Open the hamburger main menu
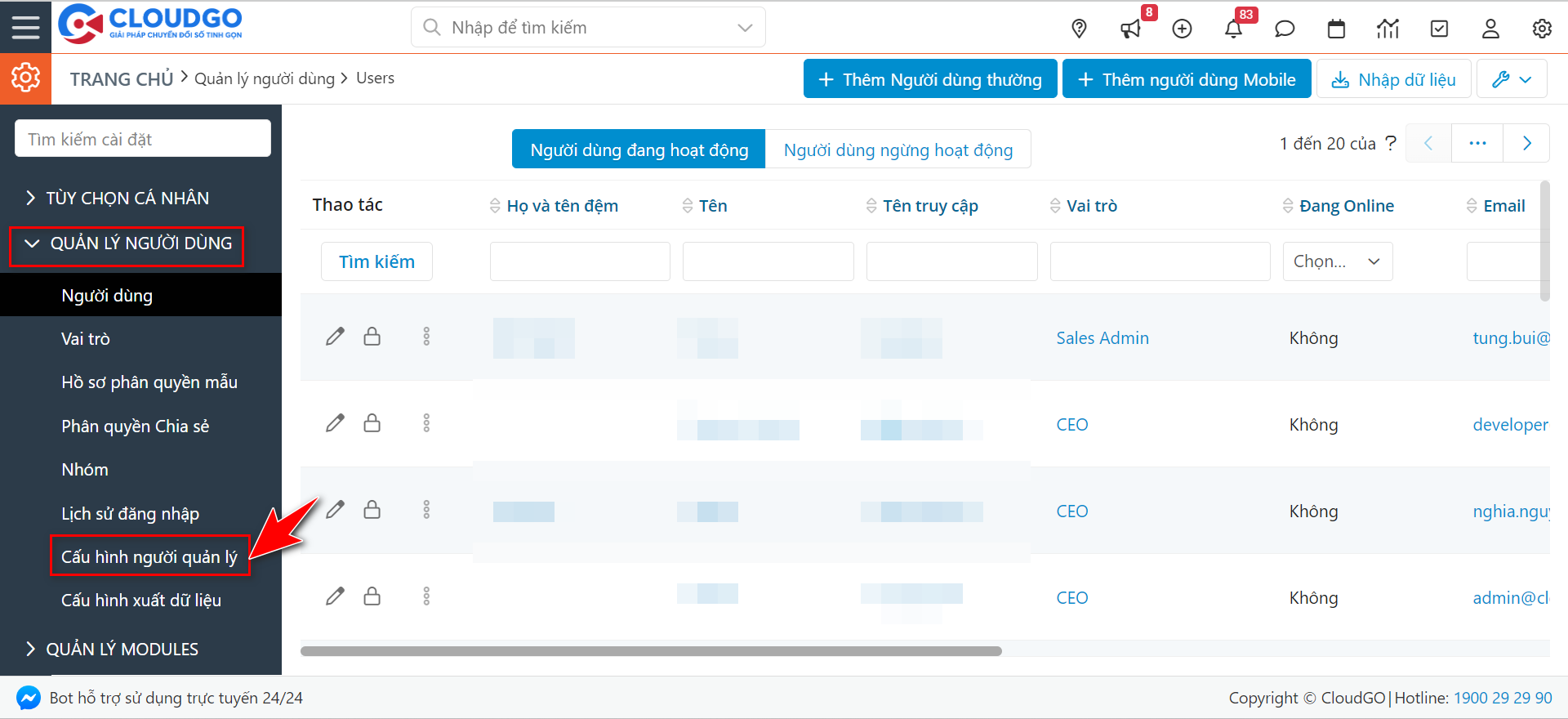Screen dimensions: 1568x719 (25, 27)
